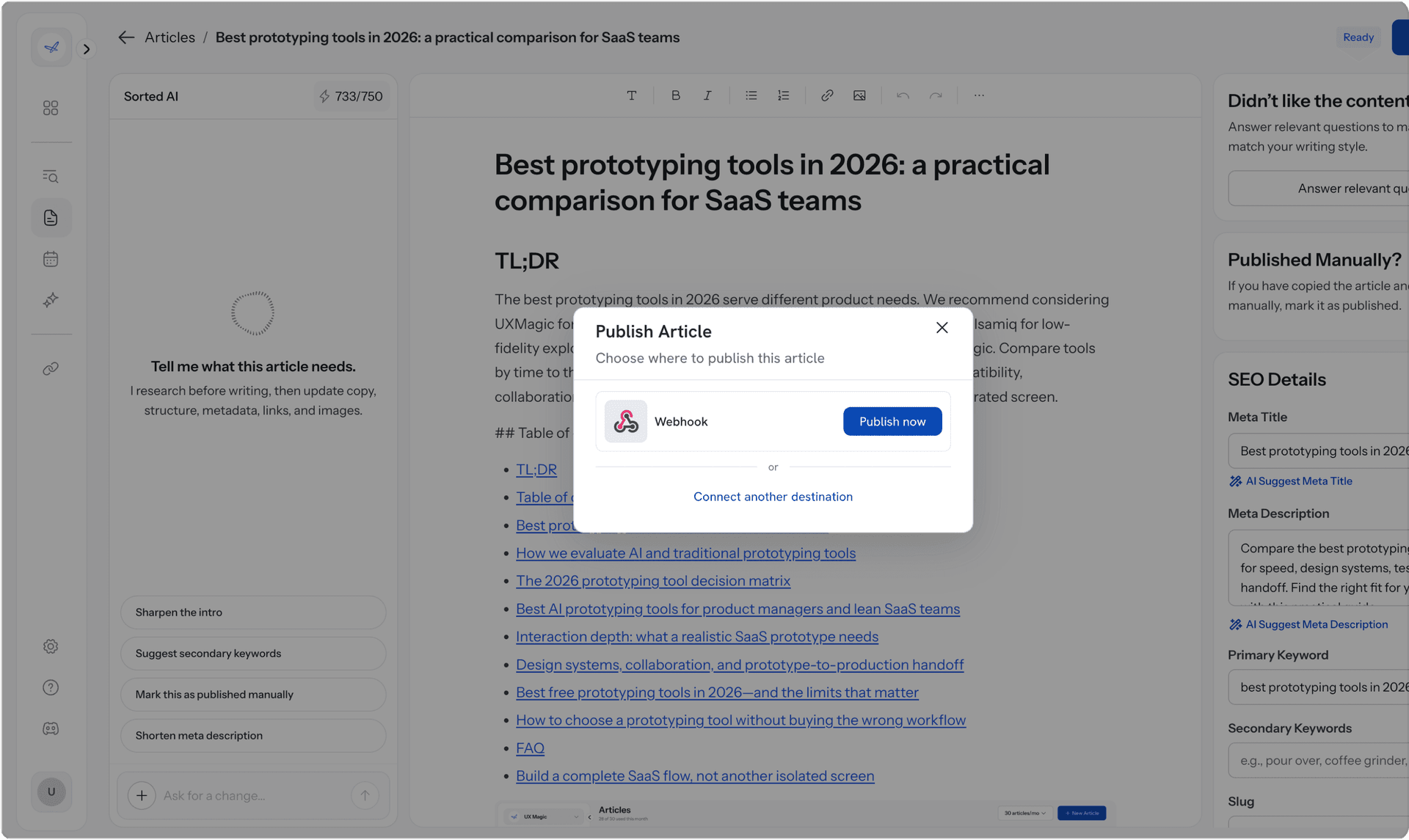Choose Mark this as published manually

(x=253, y=694)
